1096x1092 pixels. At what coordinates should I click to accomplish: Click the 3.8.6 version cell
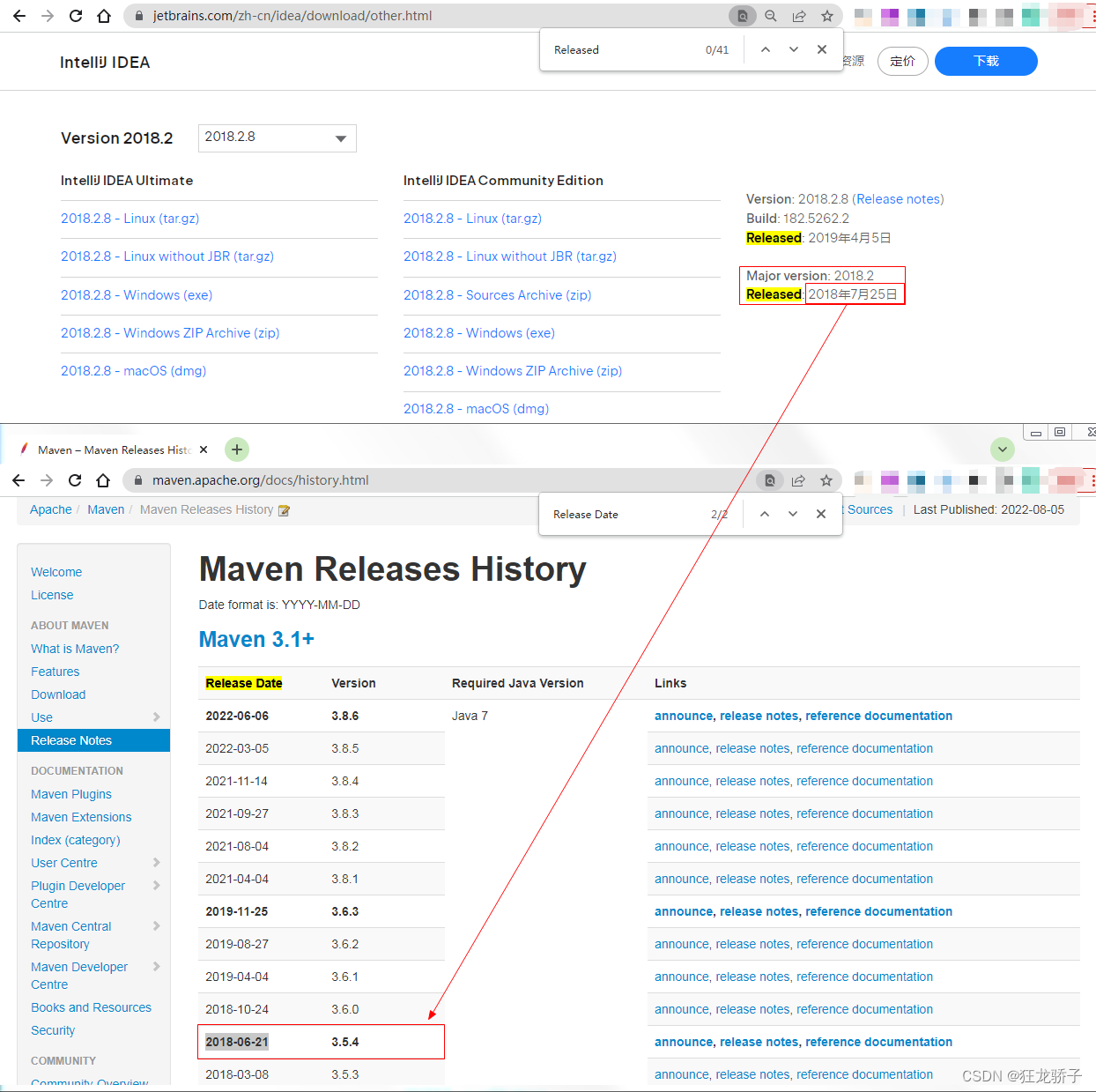(345, 716)
